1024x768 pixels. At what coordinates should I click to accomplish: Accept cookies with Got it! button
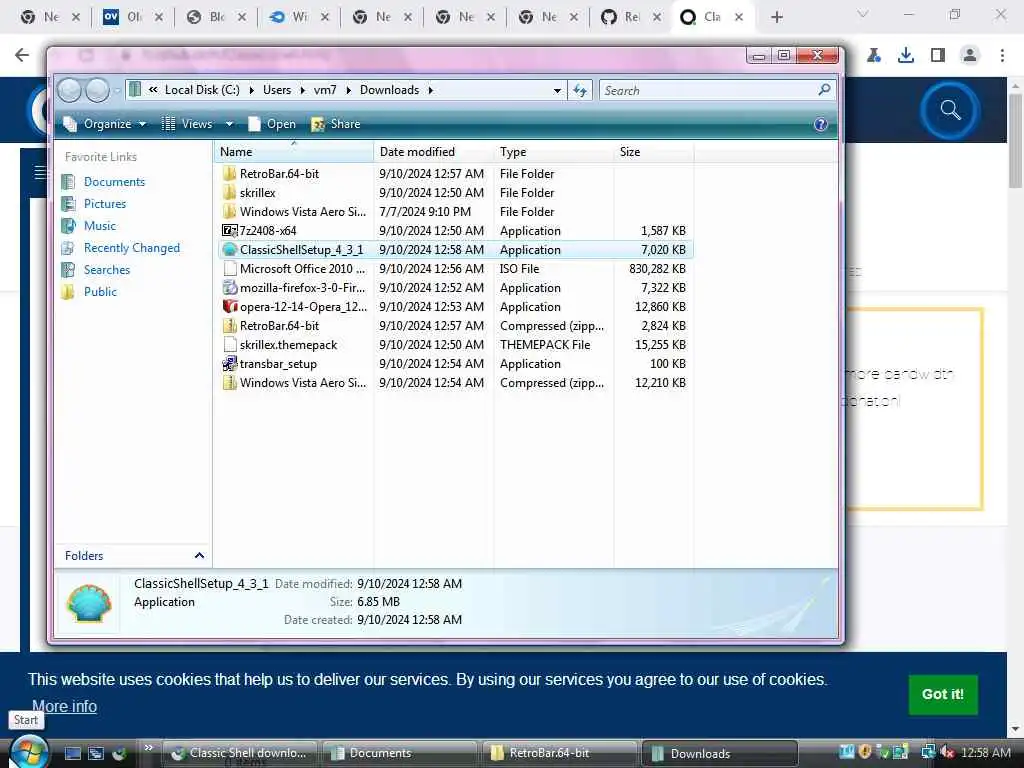[942, 694]
